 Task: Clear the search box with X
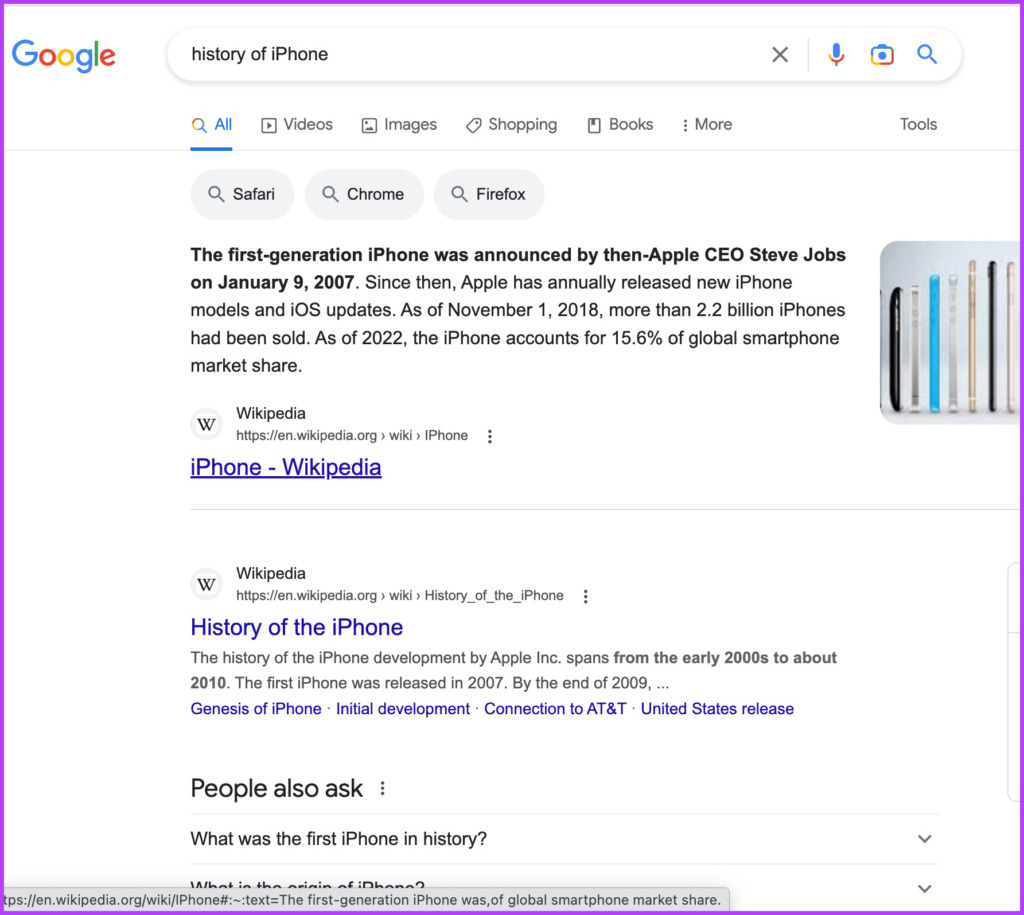780,54
